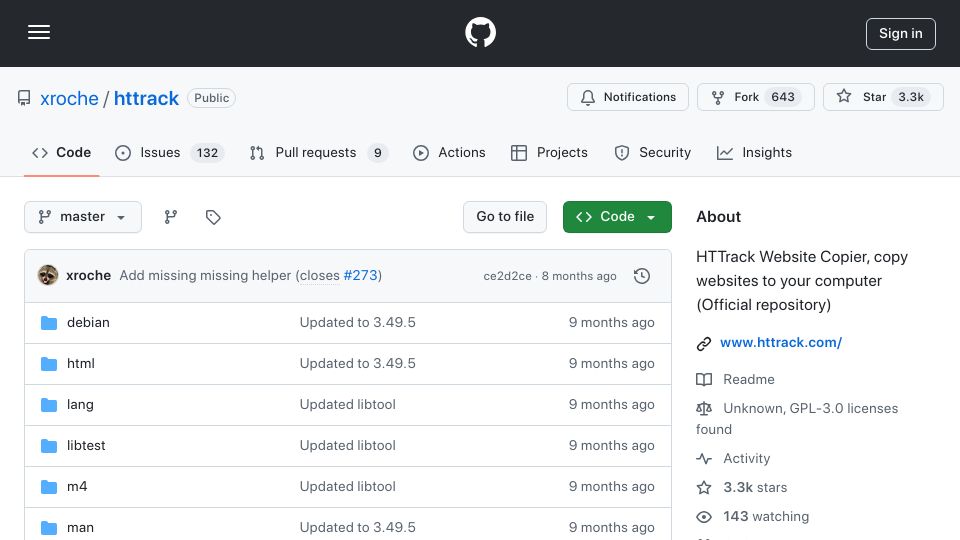Click xroche avatar in commit row
This screenshot has height=540, width=960.
click(48, 276)
